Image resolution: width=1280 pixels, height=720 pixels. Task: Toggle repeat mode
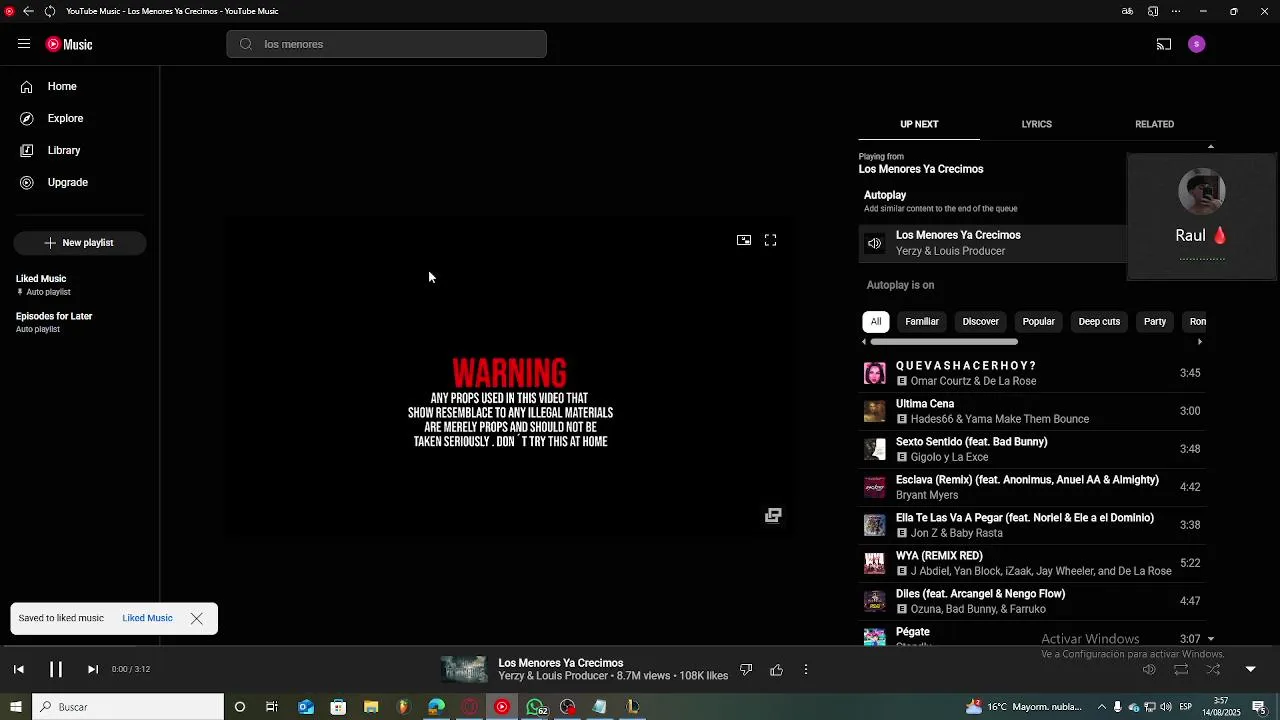click(1181, 670)
